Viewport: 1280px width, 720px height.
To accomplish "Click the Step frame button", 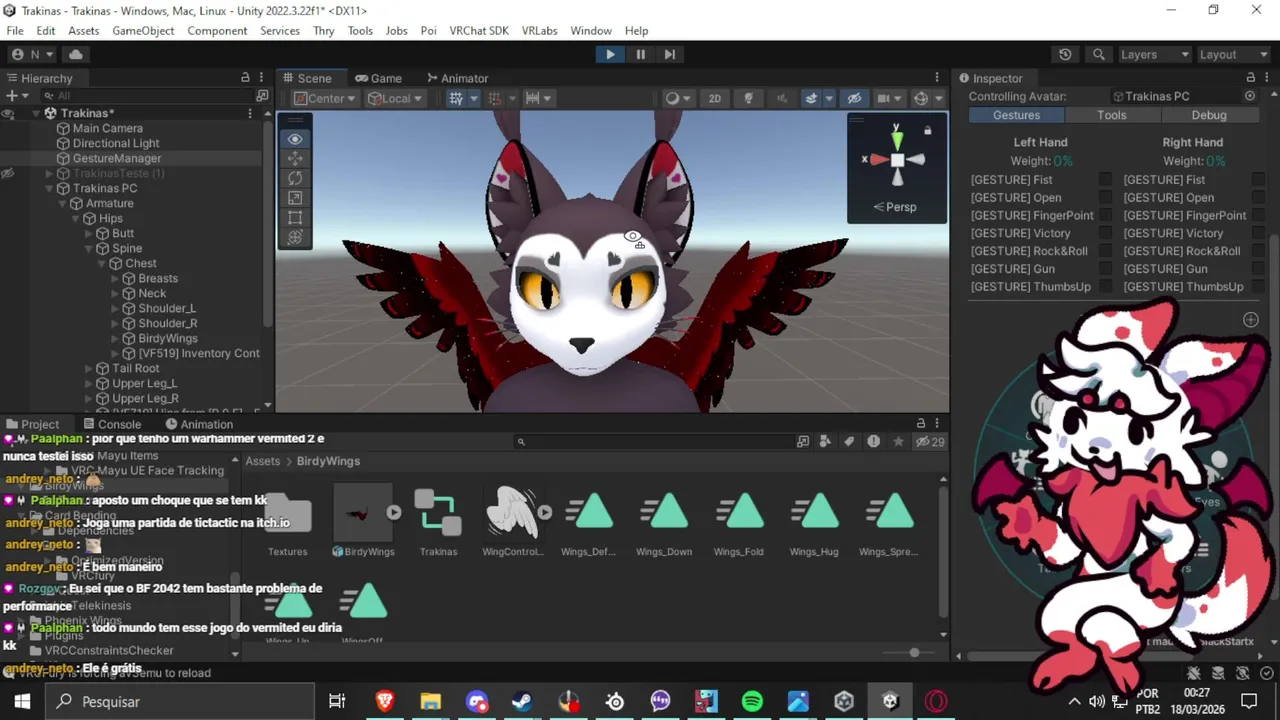I will click(x=670, y=54).
